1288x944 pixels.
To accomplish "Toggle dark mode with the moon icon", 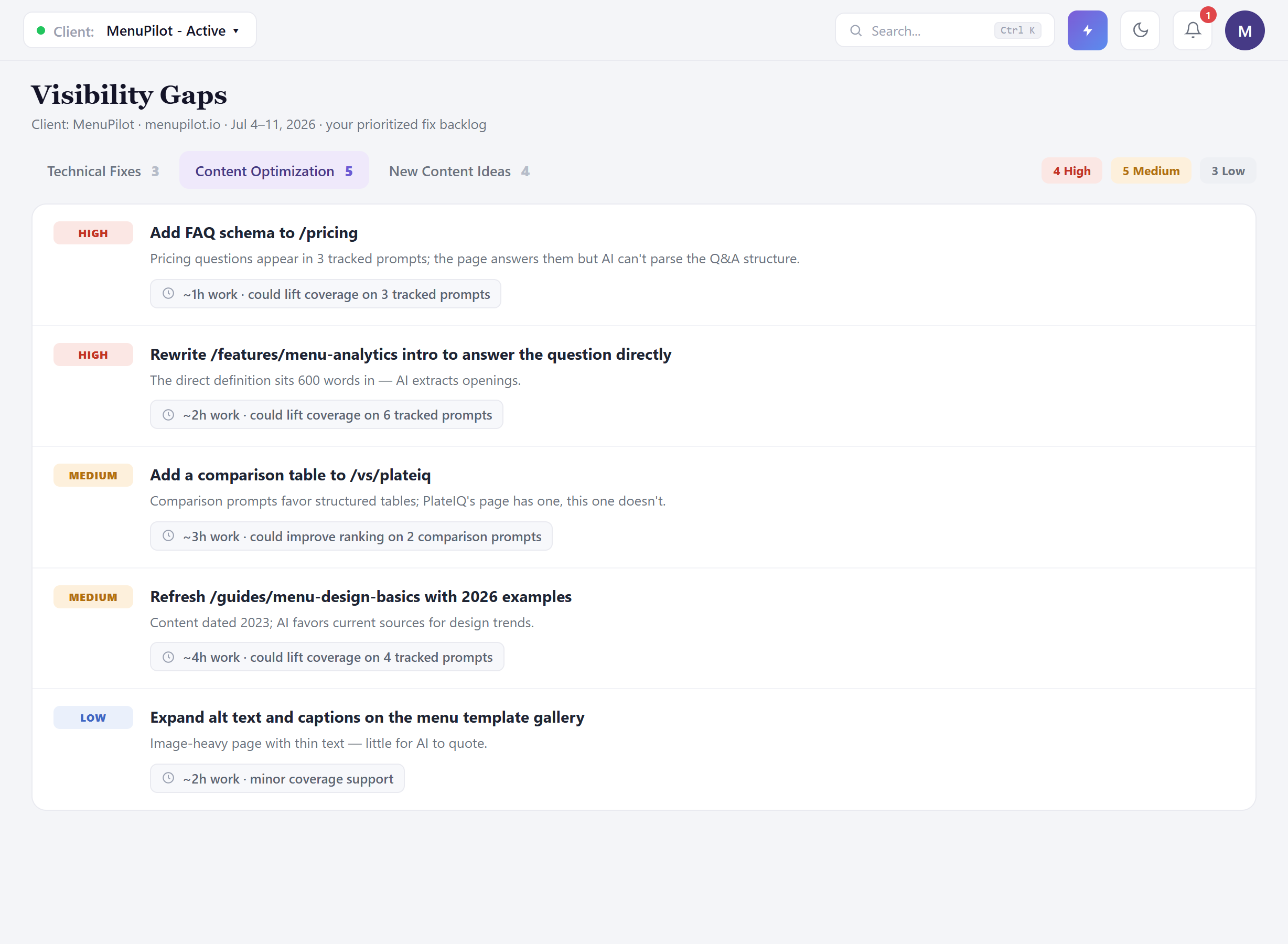I will 1140,30.
